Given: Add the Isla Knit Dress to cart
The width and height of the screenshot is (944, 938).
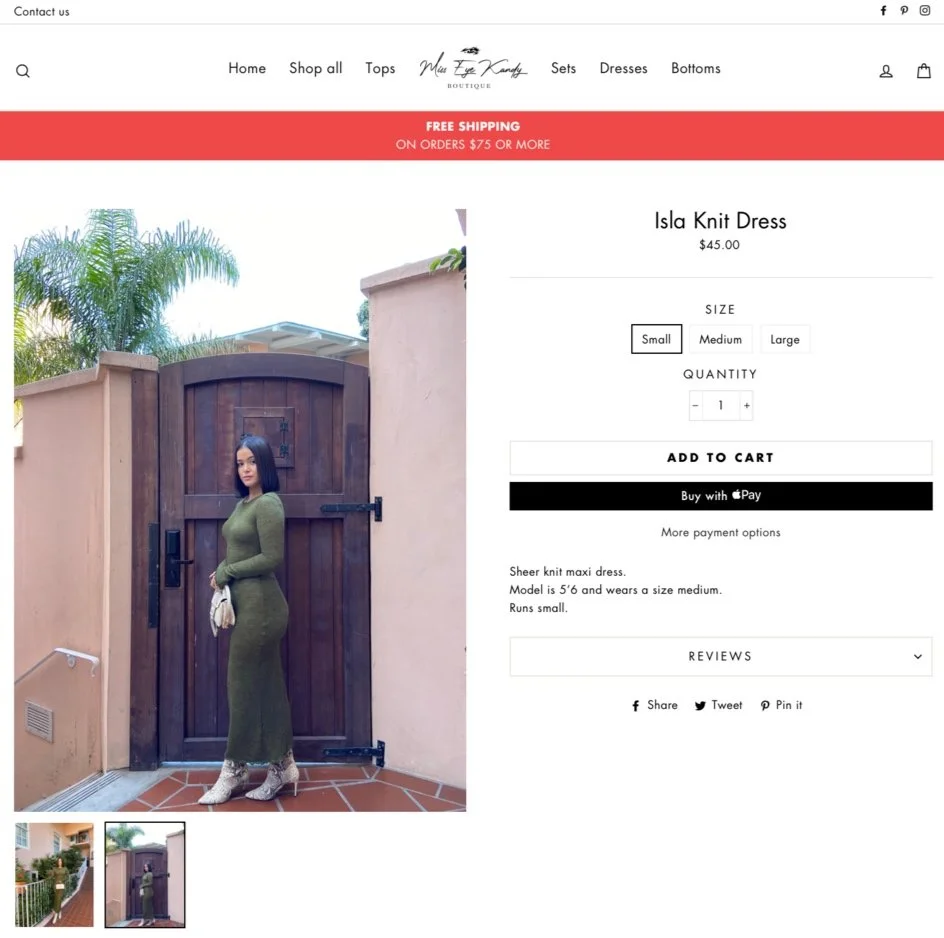Looking at the screenshot, I should click(721, 458).
